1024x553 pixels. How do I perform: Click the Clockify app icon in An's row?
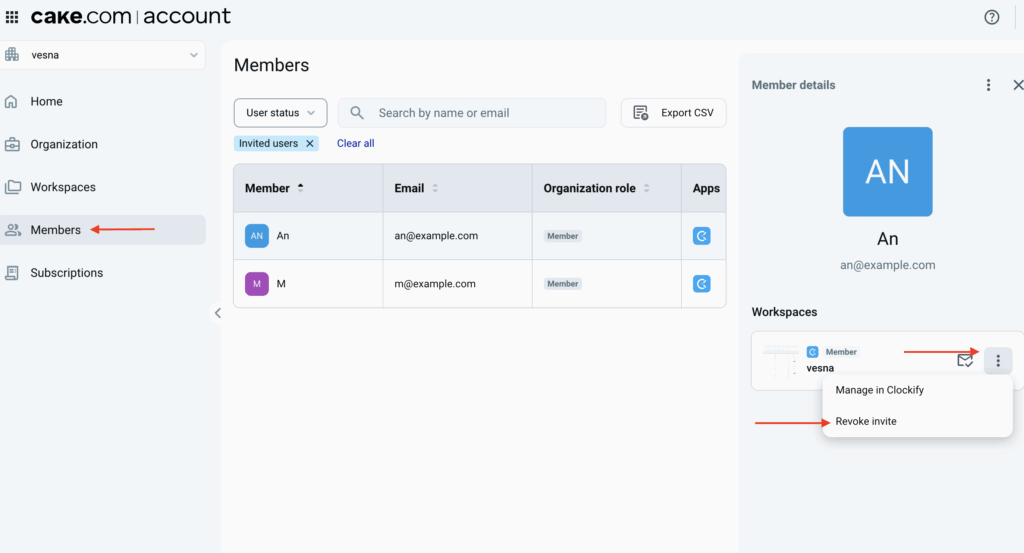pyautogui.click(x=702, y=236)
